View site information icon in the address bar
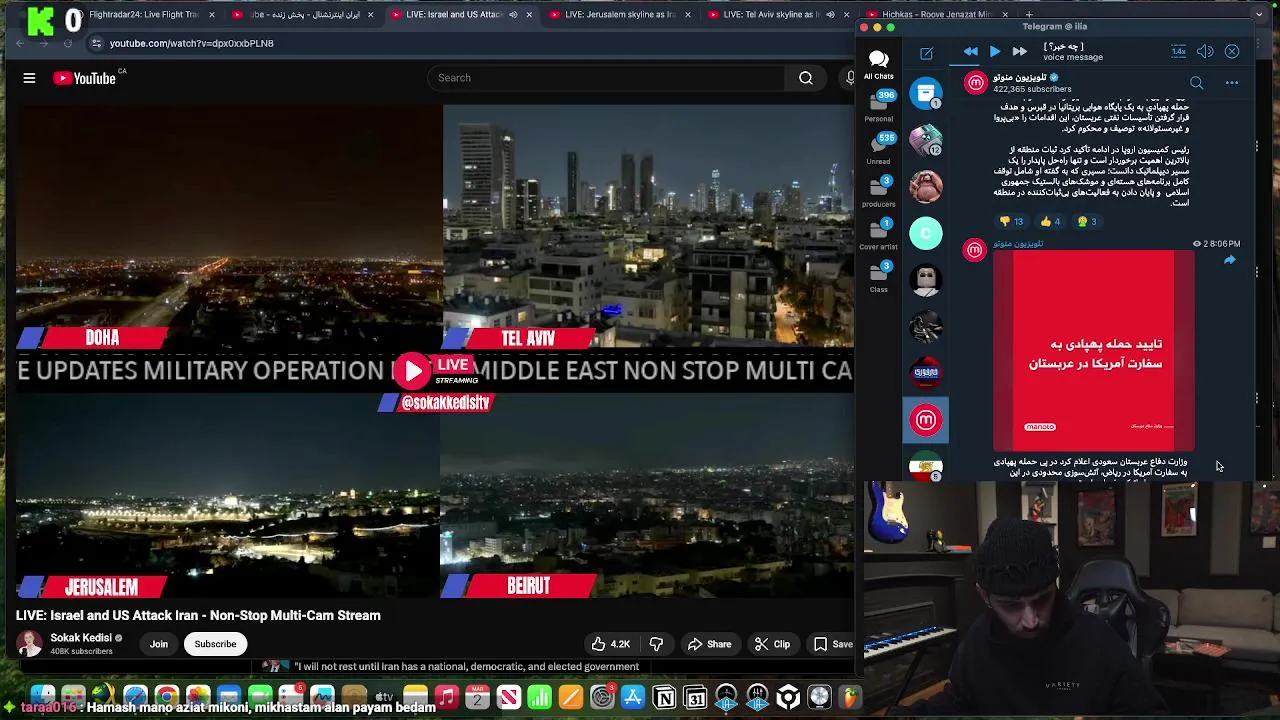 pos(96,43)
